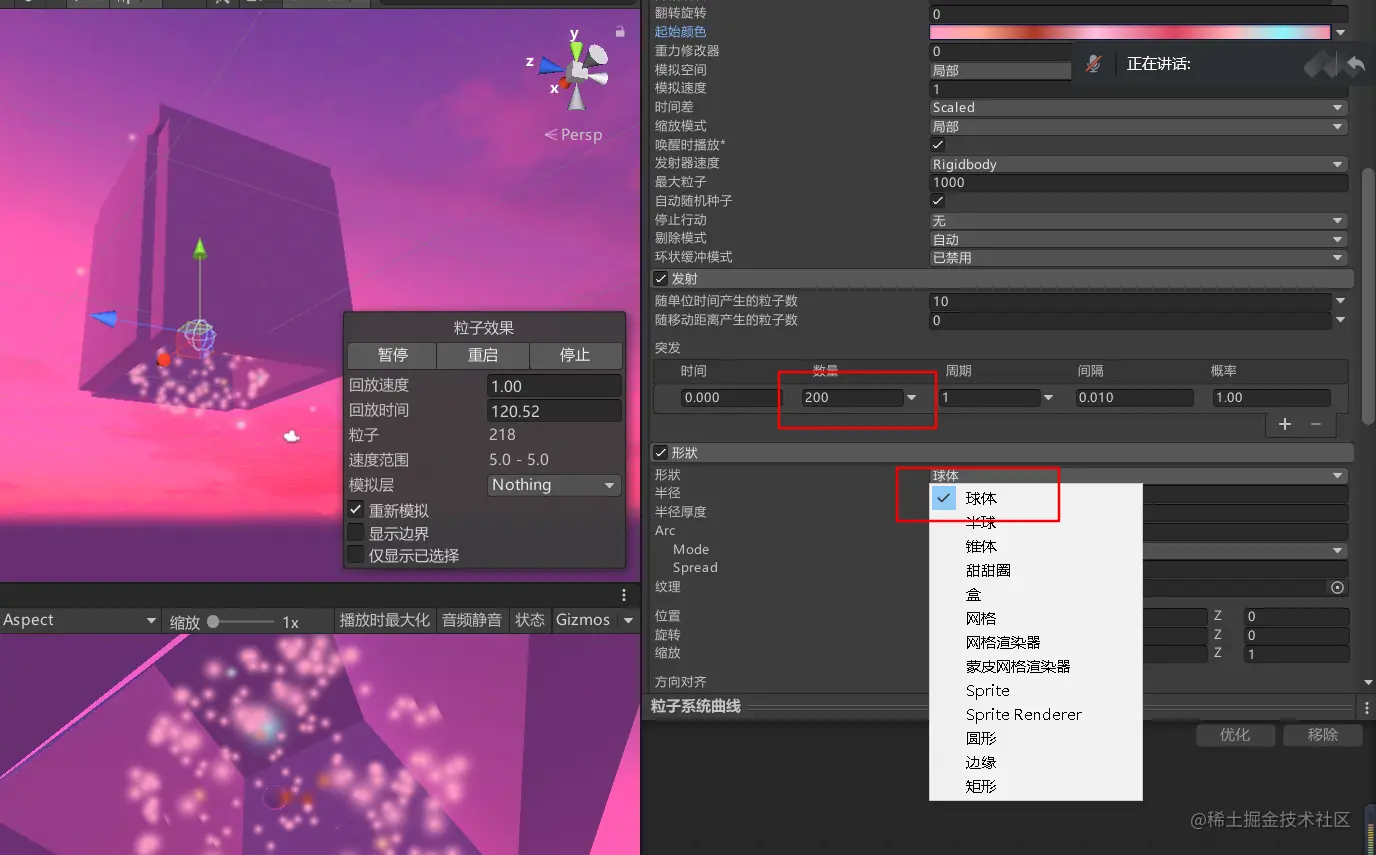Open 起始颜色 gradient swatch

[1130, 33]
